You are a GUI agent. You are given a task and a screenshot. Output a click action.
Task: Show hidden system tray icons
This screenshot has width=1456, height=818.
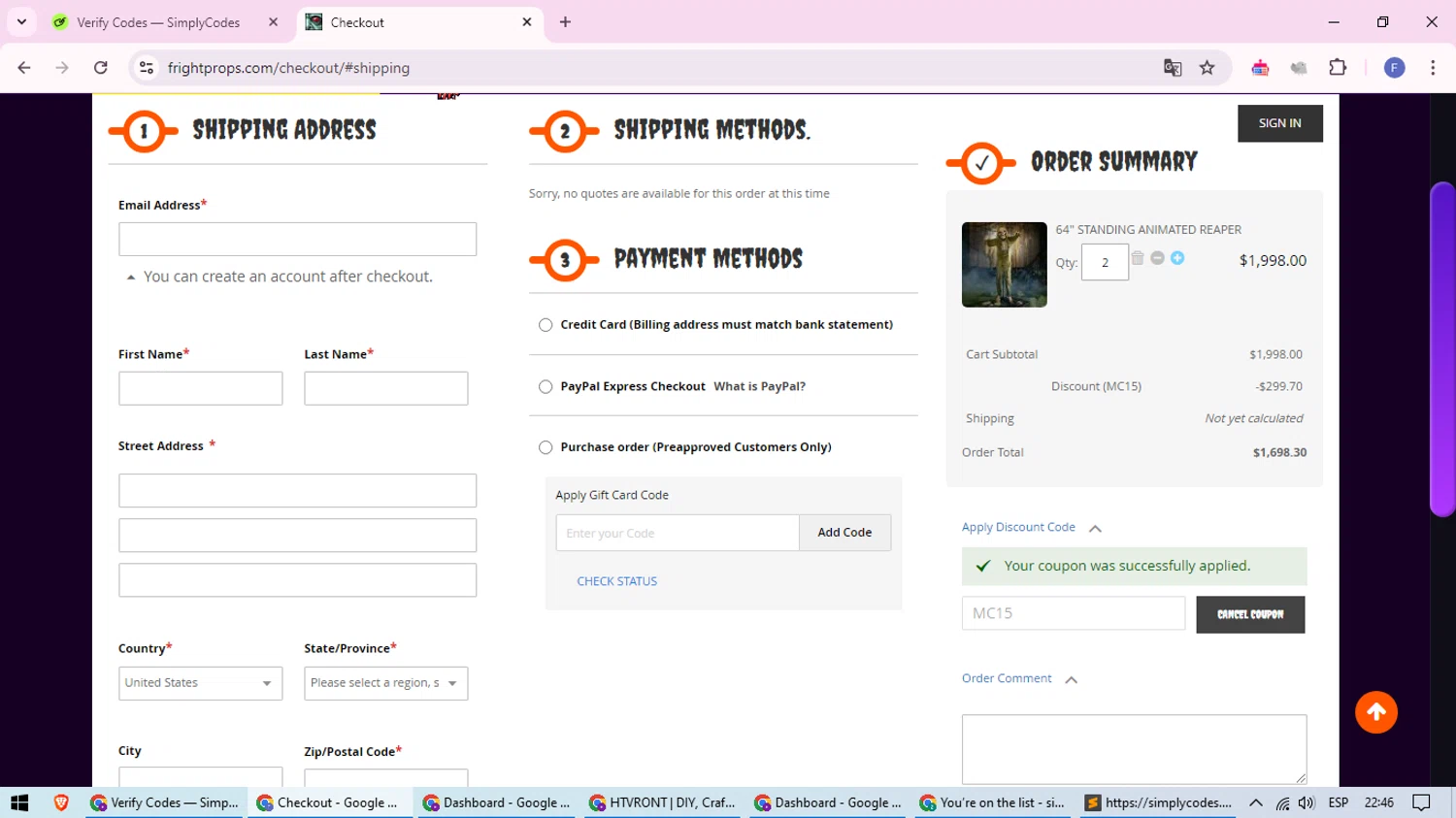click(1256, 802)
